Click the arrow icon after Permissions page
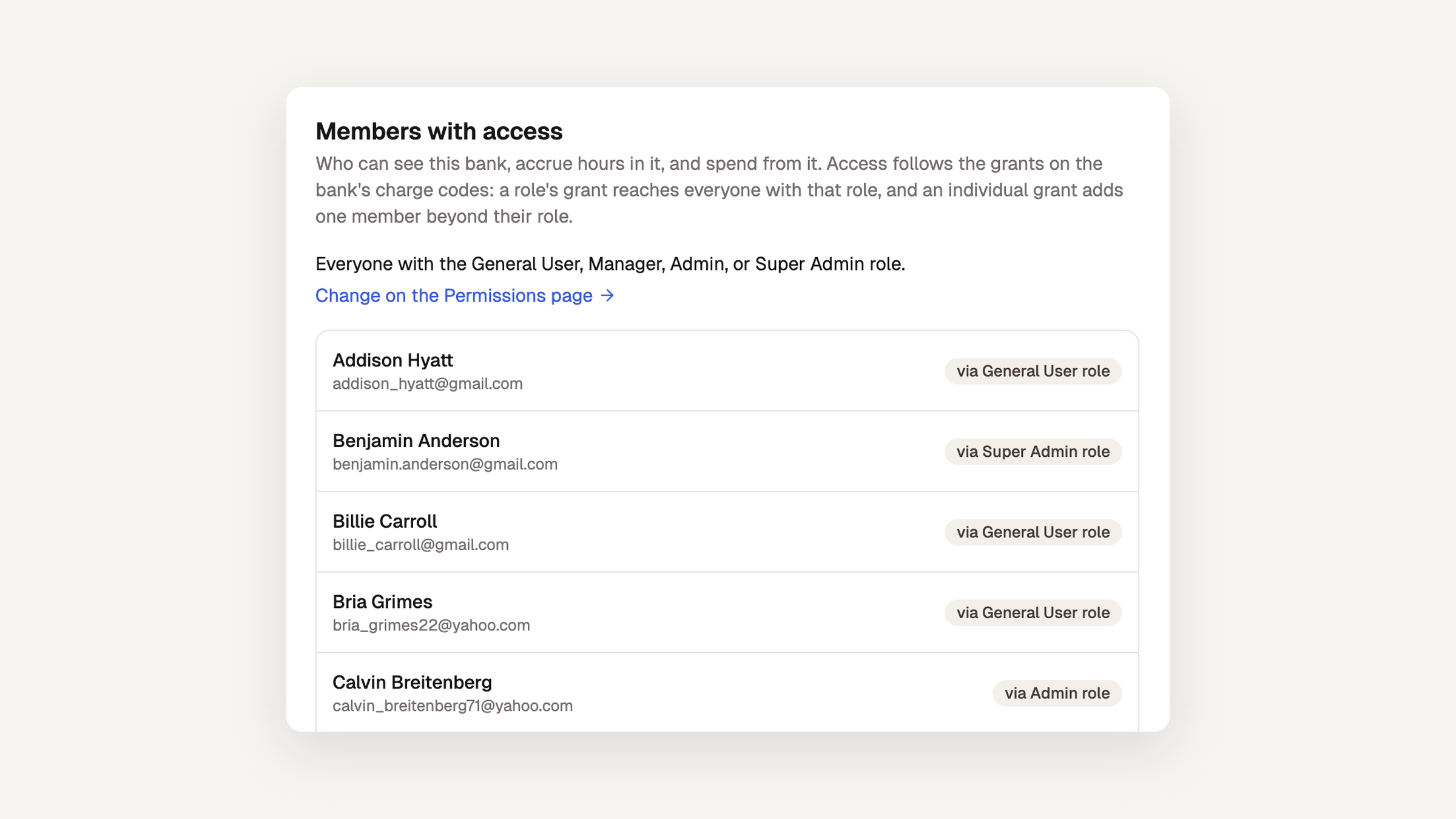The height and width of the screenshot is (819, 1456). pyautogui.click(x=607, y=295)
